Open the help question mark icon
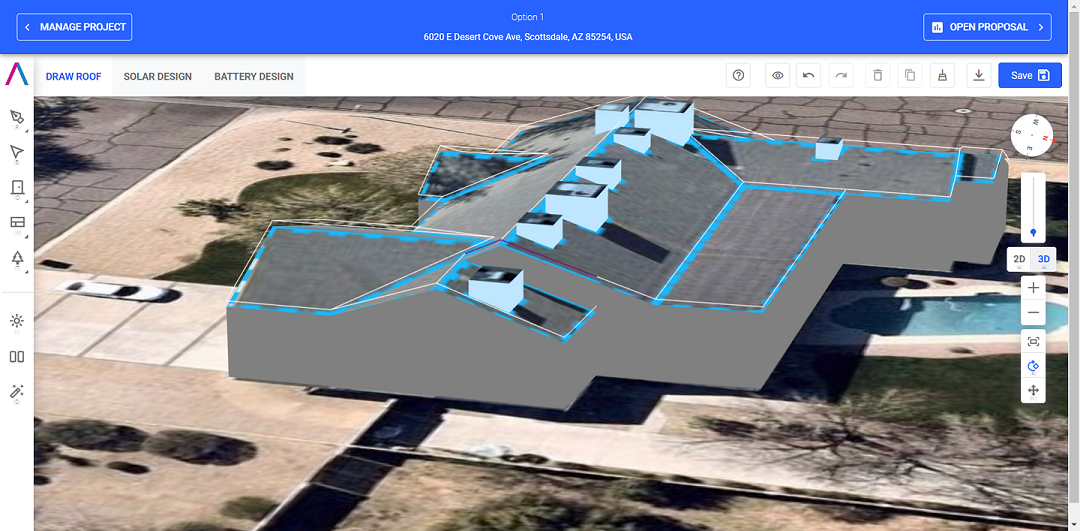 [x=739, y=76]
